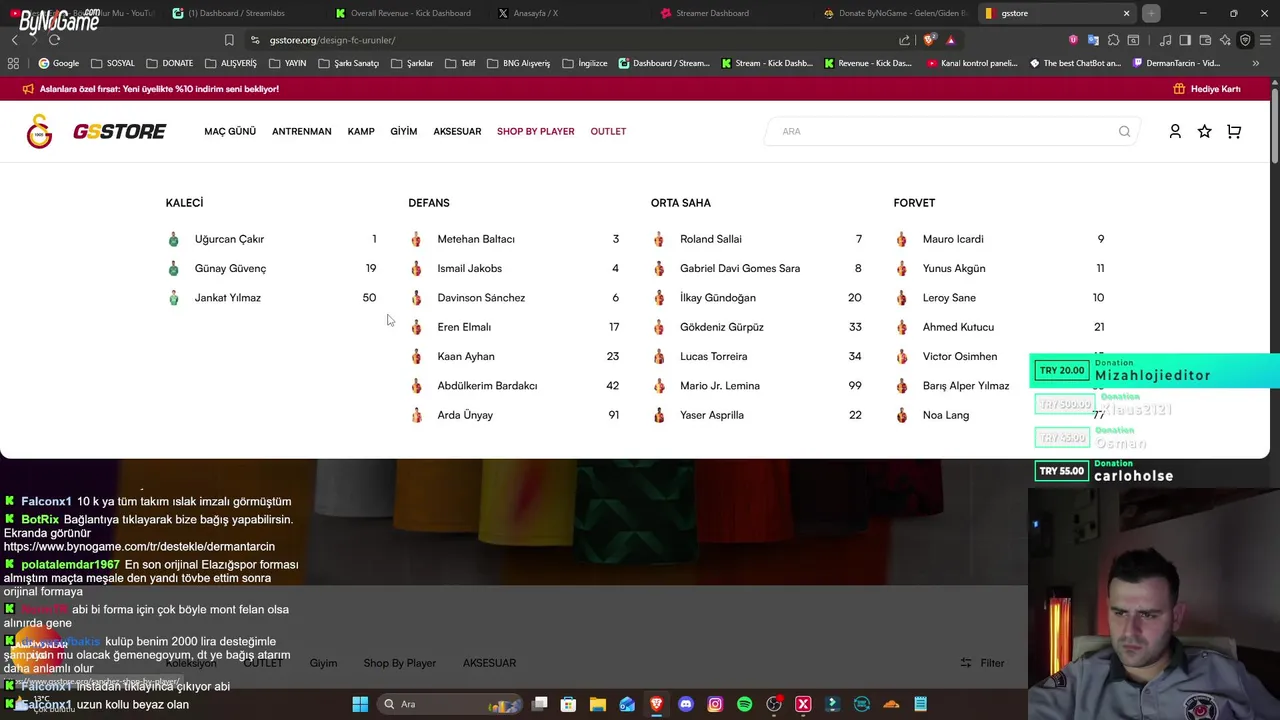1280x720 pixels.
Task: Open the music note playlist icon
Action: 1165,40
